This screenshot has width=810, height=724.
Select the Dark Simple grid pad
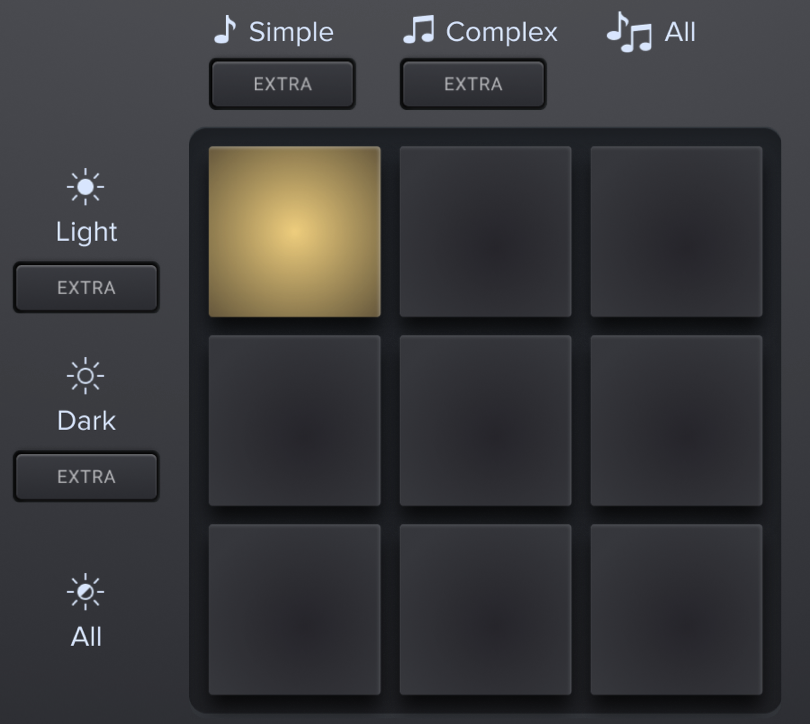point(294,420)
